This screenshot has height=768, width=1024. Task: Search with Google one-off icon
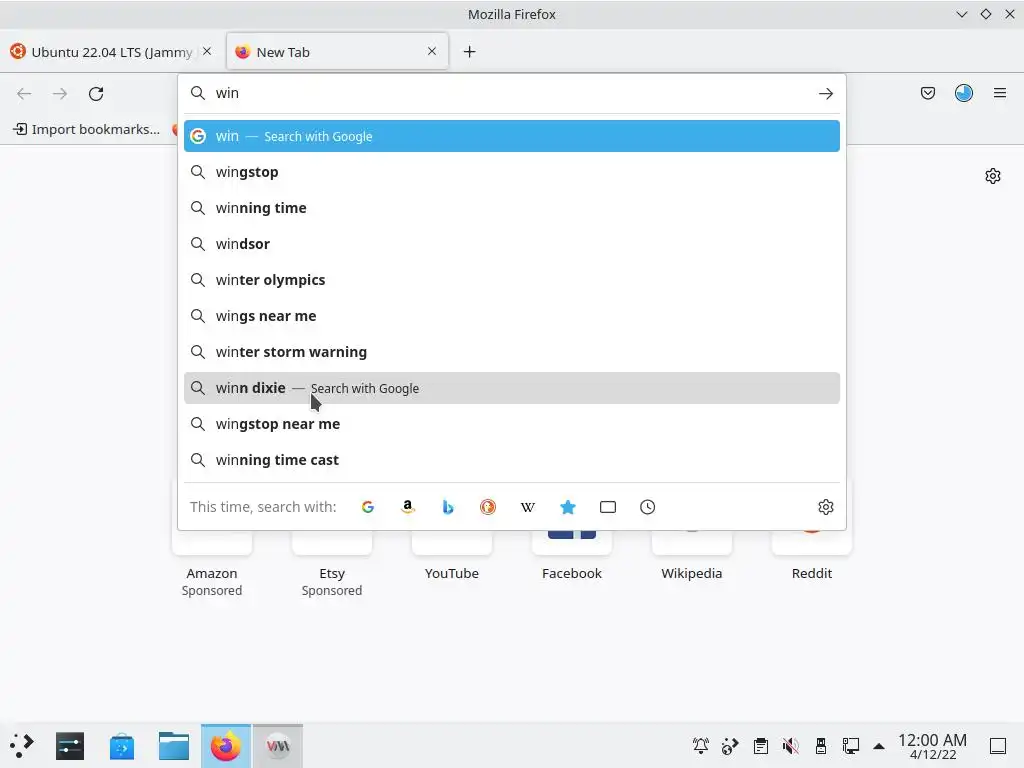(368, 507)
